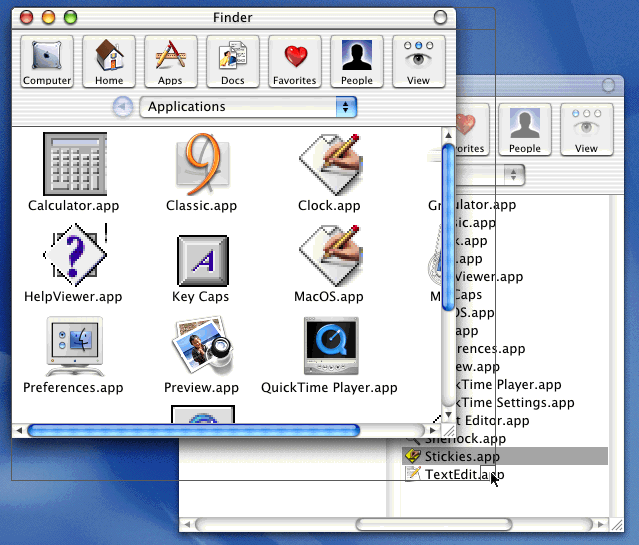Viewport: 639px width, 545px height.
Task: Open Favorites with heart icon
Action: pyautogui.click(x=295, y=62)
